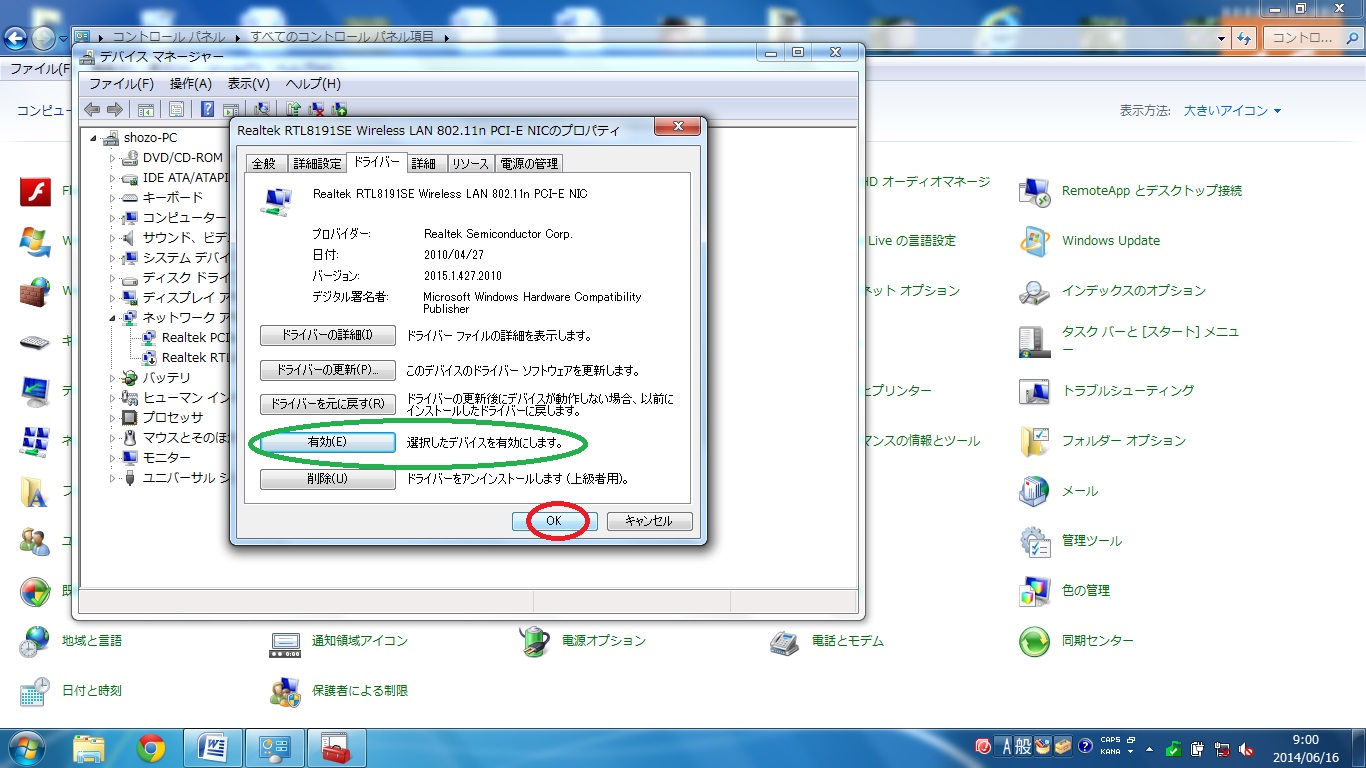Click the ドライバーの更新(P)... button
The image size is (1366, 768).
(x=328, y=371)
